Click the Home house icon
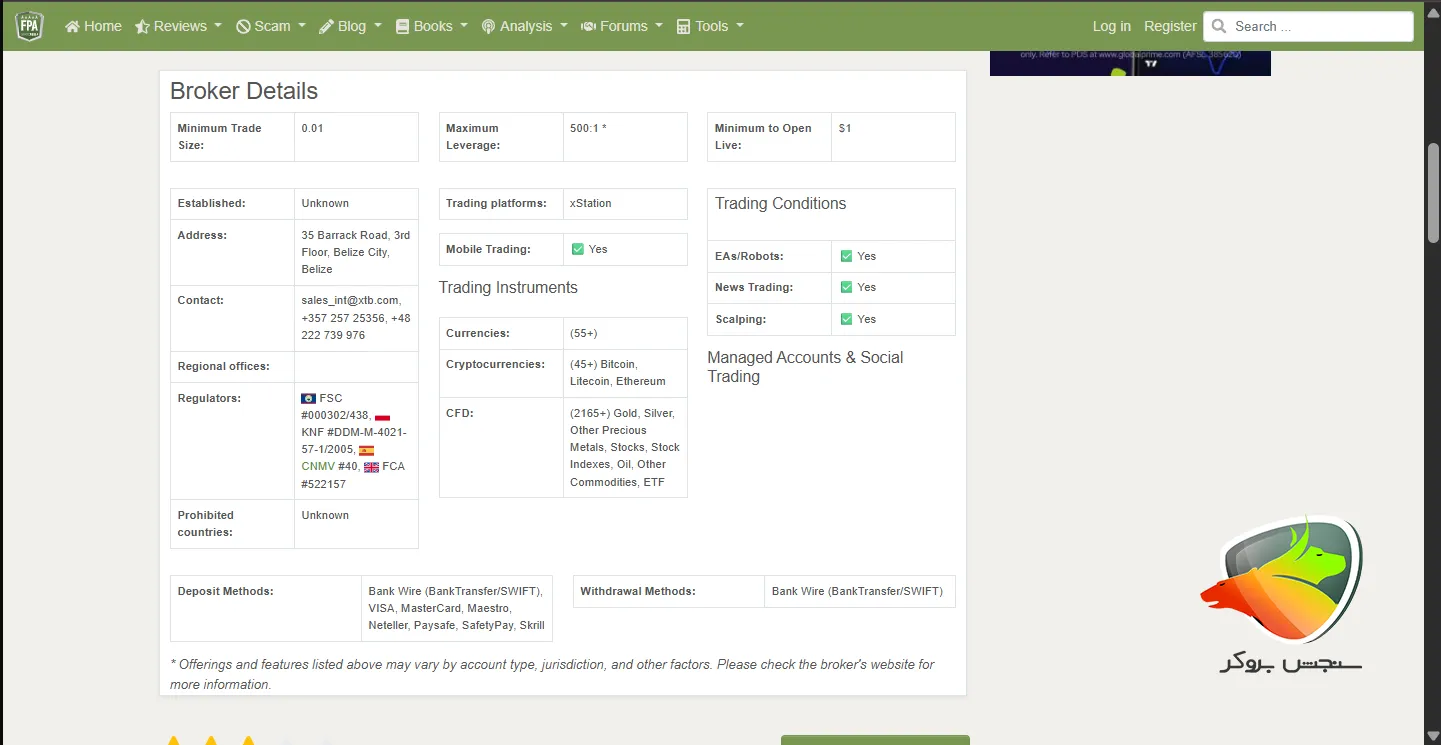 [x=72, y=27]
